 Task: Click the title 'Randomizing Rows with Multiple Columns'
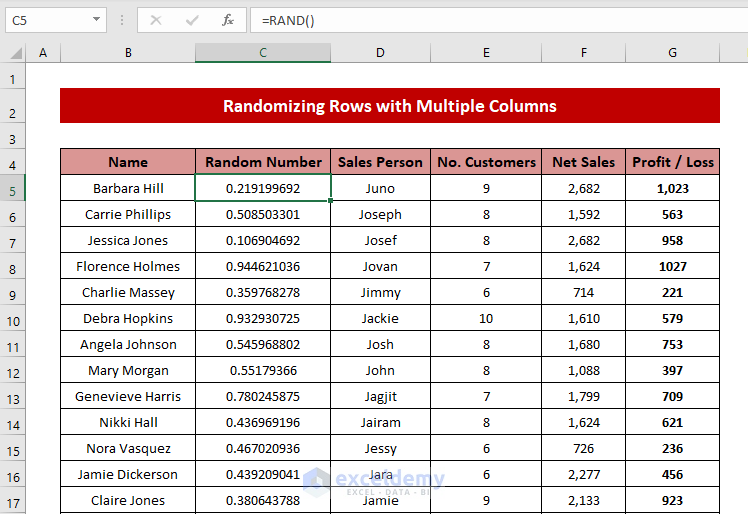coord(390,105)
